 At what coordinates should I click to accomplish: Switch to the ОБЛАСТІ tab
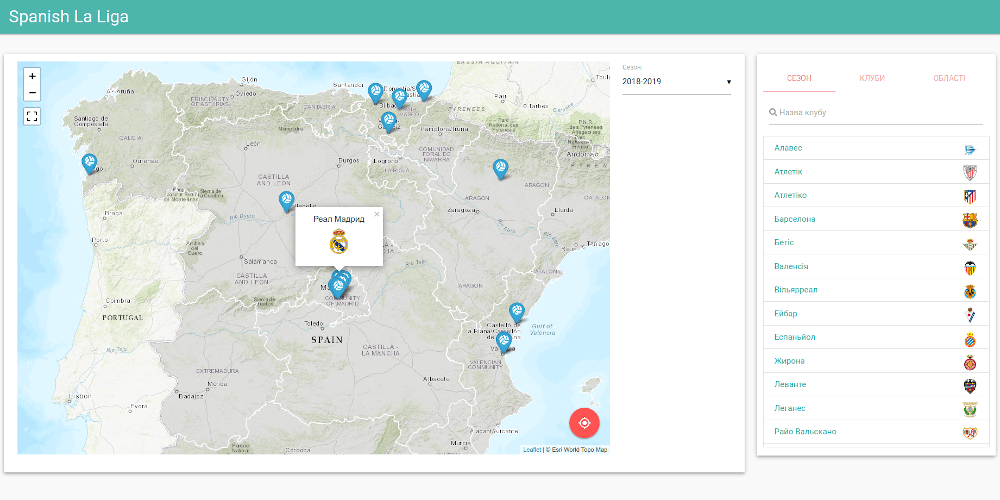pos(949,78)
